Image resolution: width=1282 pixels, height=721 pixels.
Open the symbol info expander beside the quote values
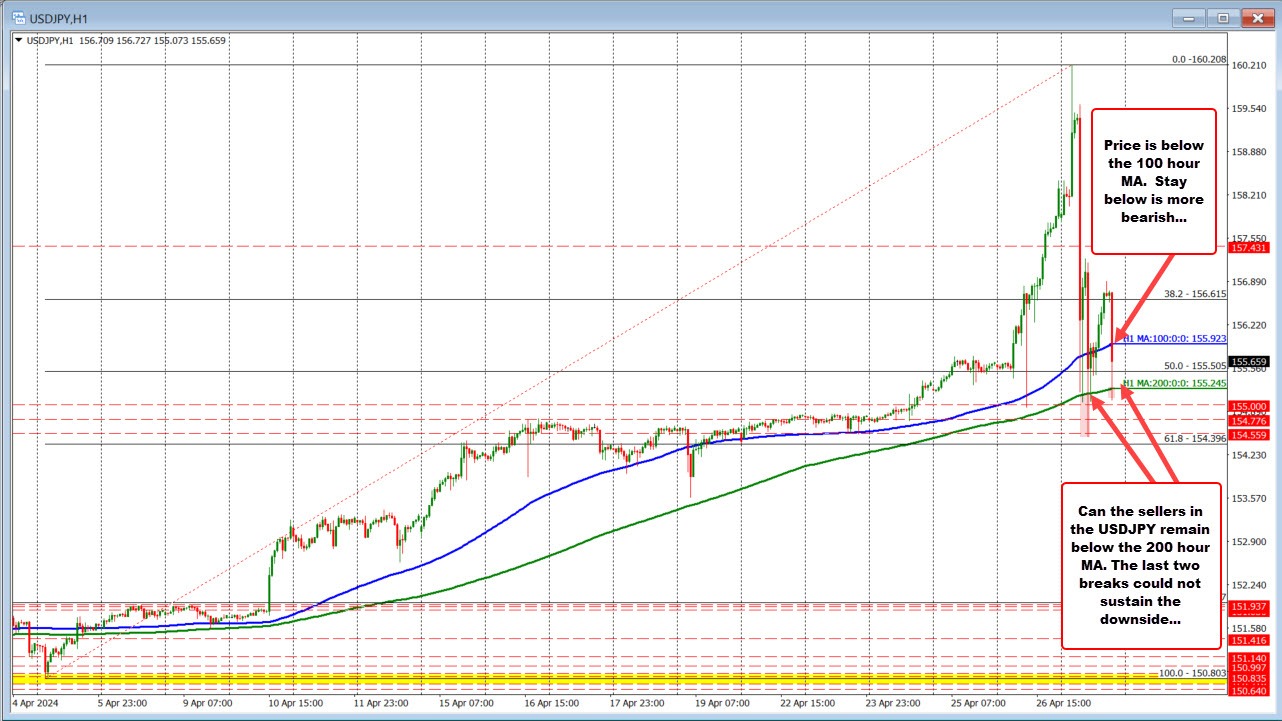click(20, 41)
